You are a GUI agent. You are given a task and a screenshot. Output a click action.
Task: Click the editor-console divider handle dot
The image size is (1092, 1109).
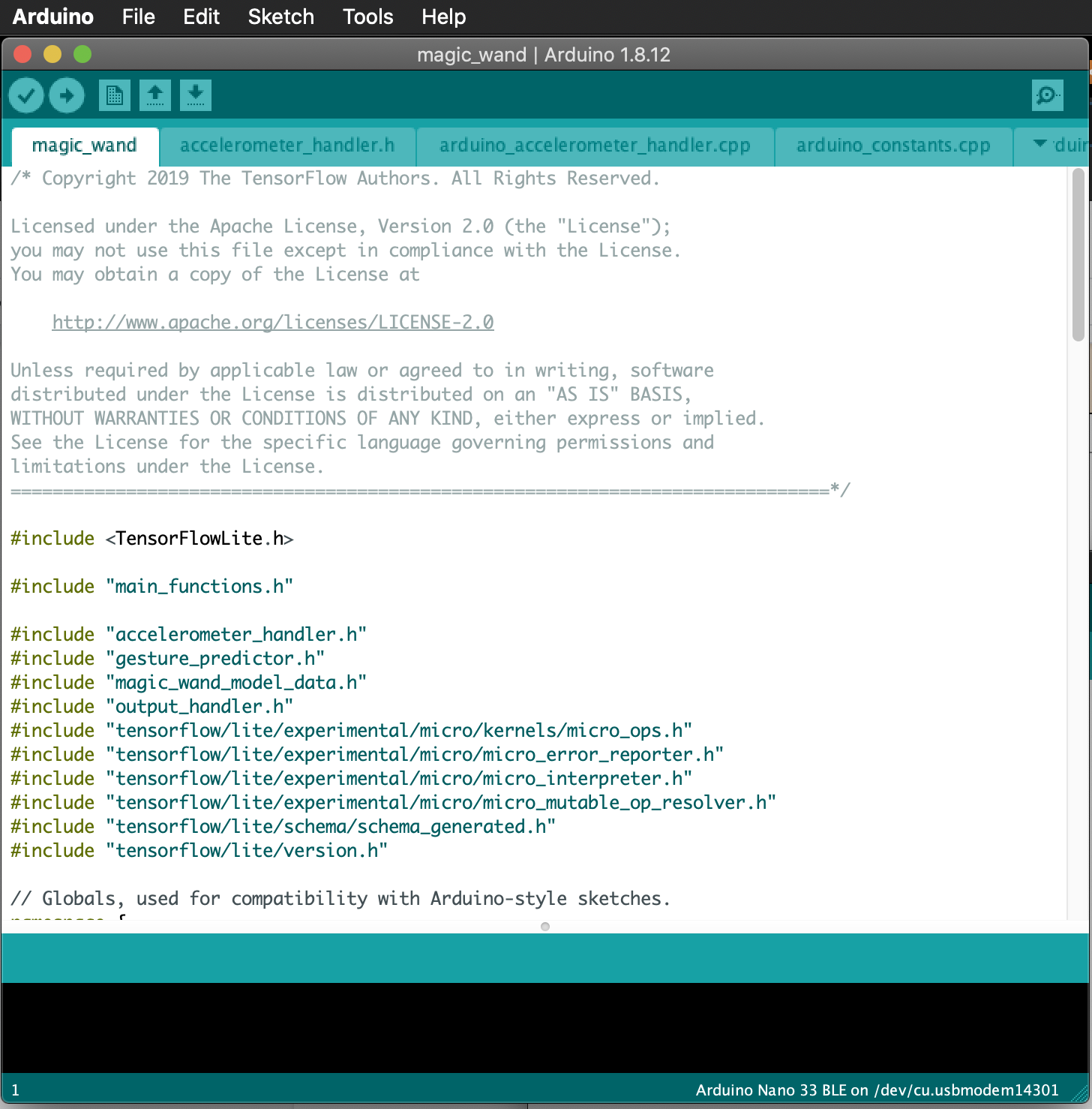(545, 927)
